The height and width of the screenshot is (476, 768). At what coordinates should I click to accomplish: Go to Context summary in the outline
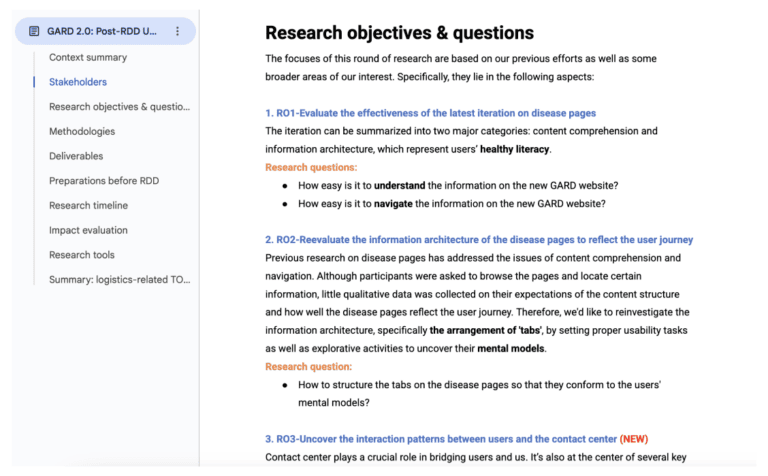88,57
